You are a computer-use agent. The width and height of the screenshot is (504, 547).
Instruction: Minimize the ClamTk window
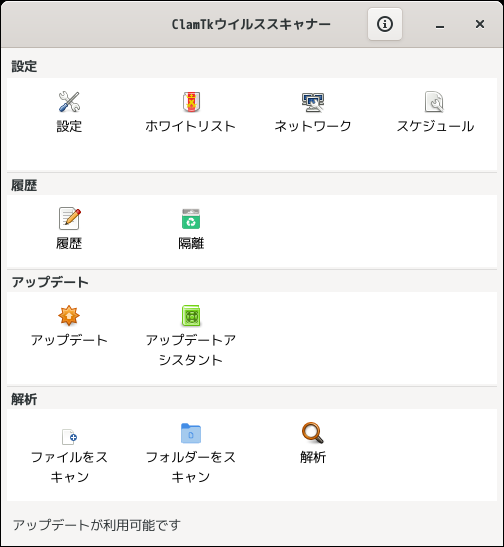pos(440,24)
